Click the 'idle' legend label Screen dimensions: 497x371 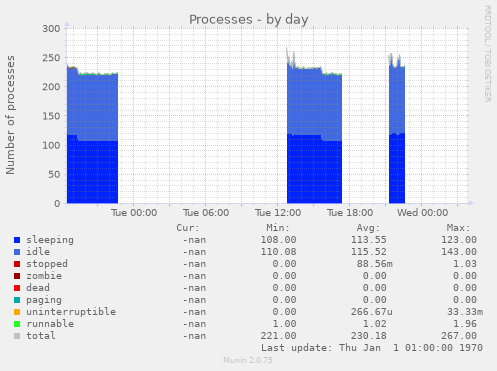[x=38, y=252]
